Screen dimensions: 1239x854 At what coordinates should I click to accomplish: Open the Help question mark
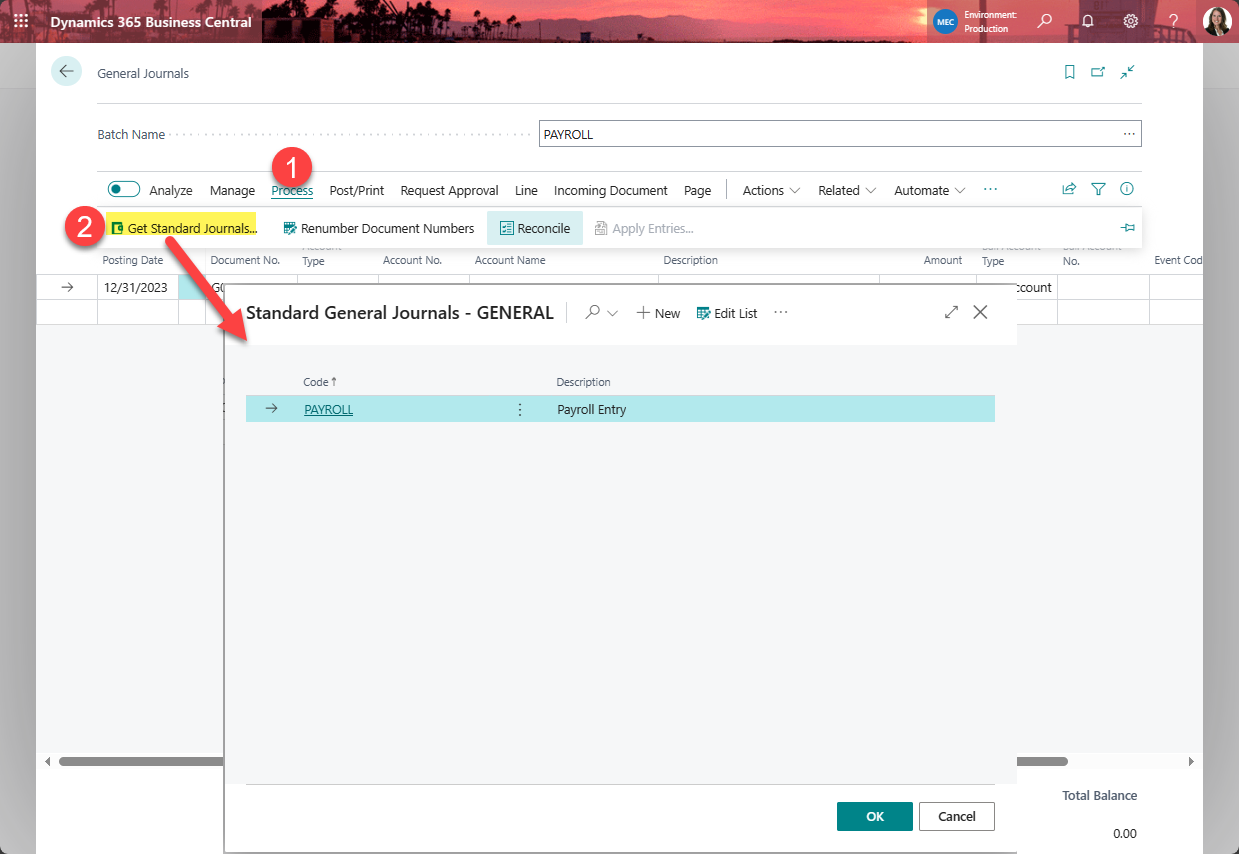(1174, 21)
